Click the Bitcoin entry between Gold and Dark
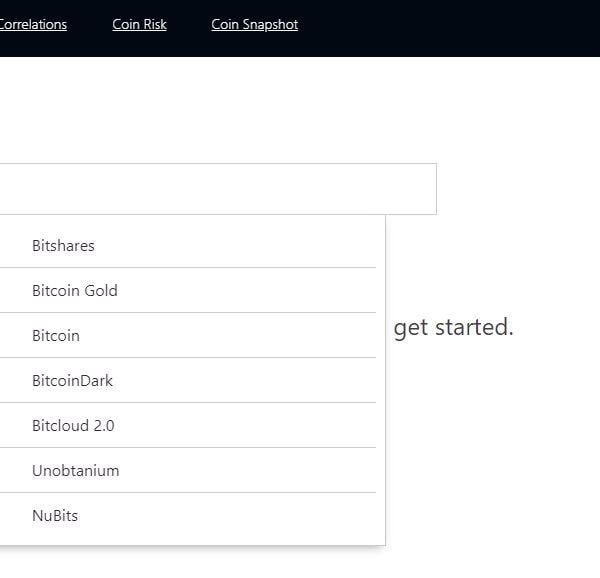 [56, 335]
